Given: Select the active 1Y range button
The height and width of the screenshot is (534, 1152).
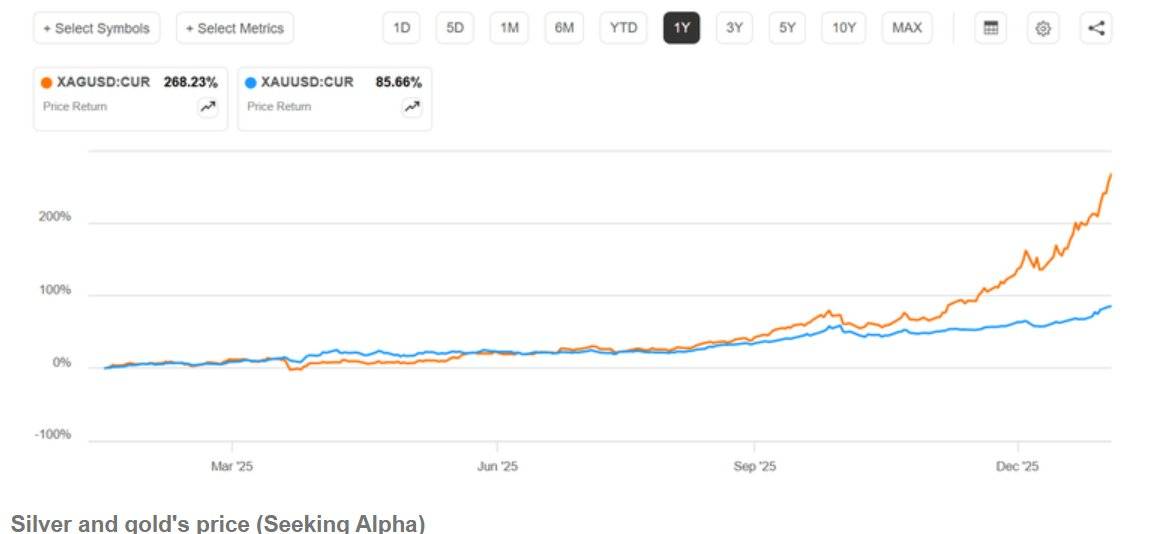Looking at the screenshot, I should (682, 28).
